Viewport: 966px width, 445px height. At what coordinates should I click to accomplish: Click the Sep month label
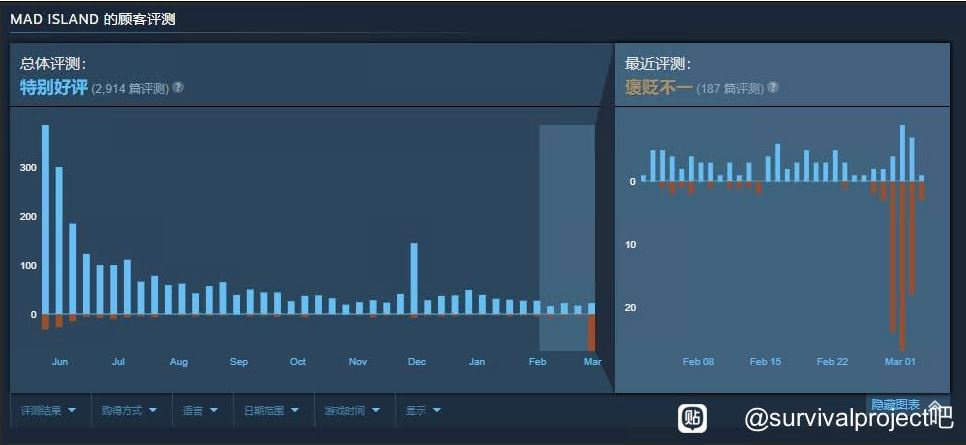[x=238, y=362]
